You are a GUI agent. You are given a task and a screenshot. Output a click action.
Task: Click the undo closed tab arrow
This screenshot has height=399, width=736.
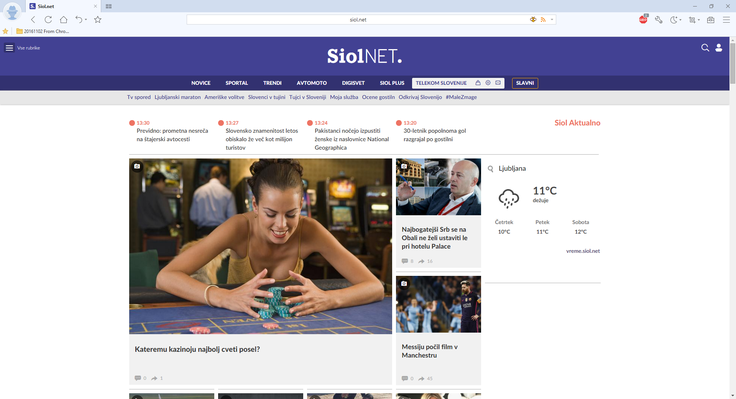click(x=78, y=20)
